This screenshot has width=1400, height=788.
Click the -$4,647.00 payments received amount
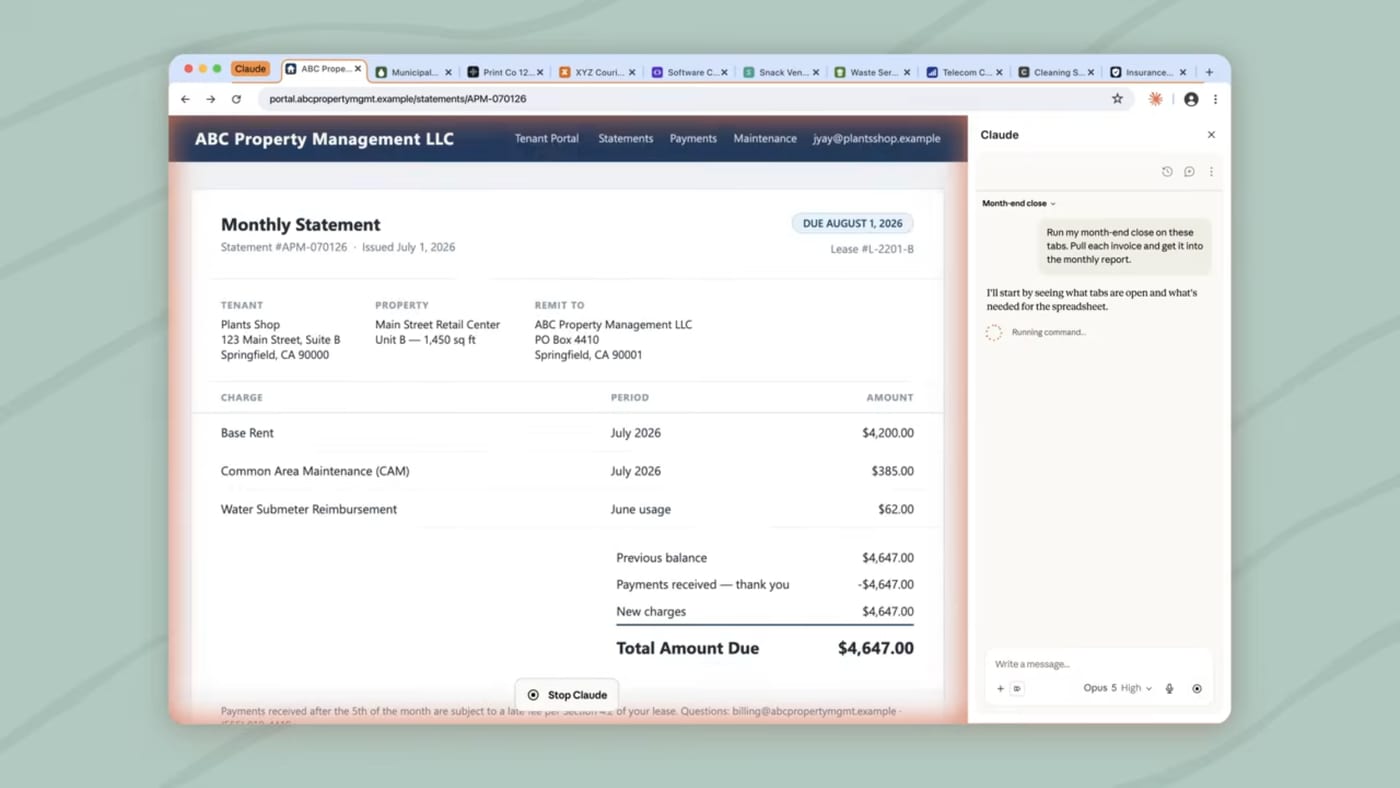(x=886, y=584)
